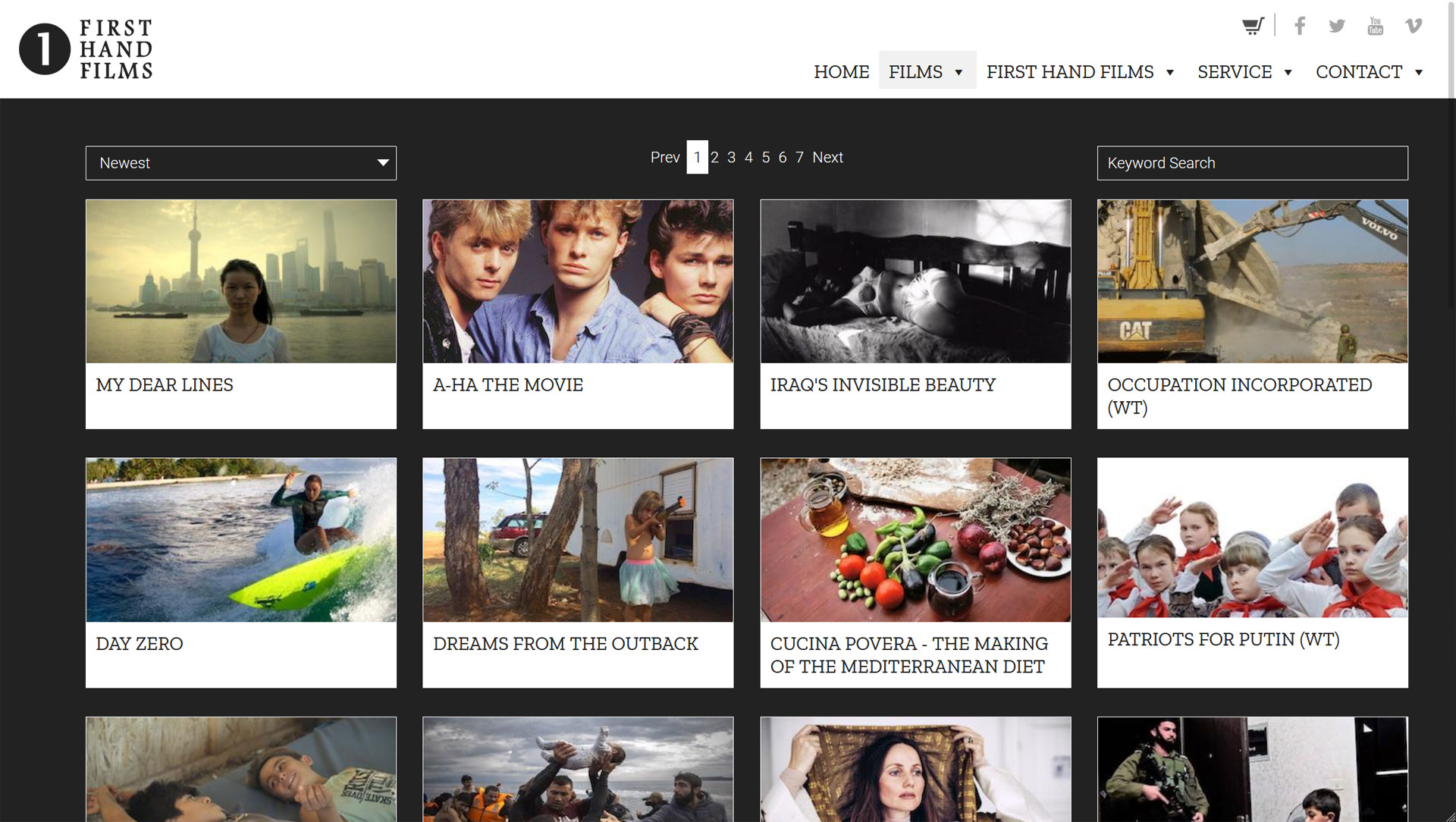Go to page 3 of films

[x=731, y=157]
